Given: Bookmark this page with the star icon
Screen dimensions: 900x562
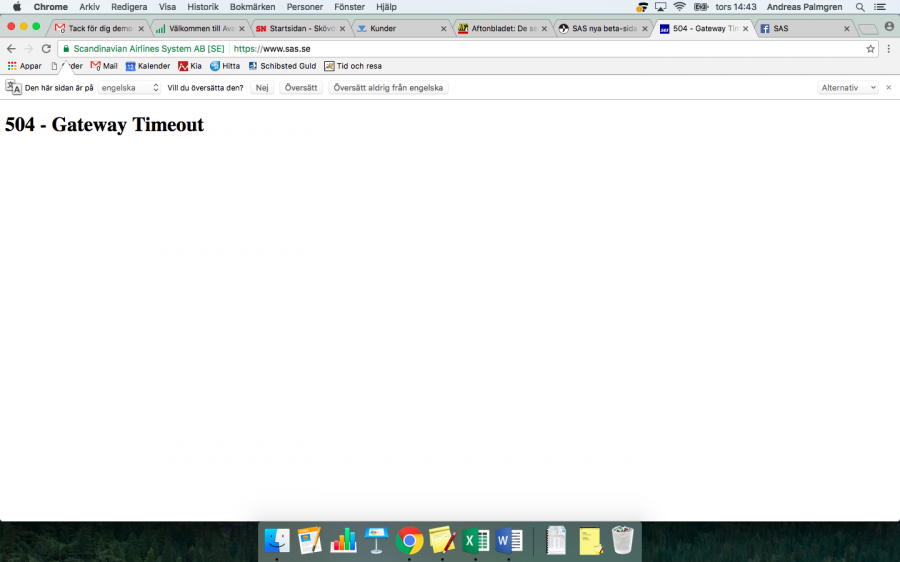Looking at the screenshot, I should (870, 48).
